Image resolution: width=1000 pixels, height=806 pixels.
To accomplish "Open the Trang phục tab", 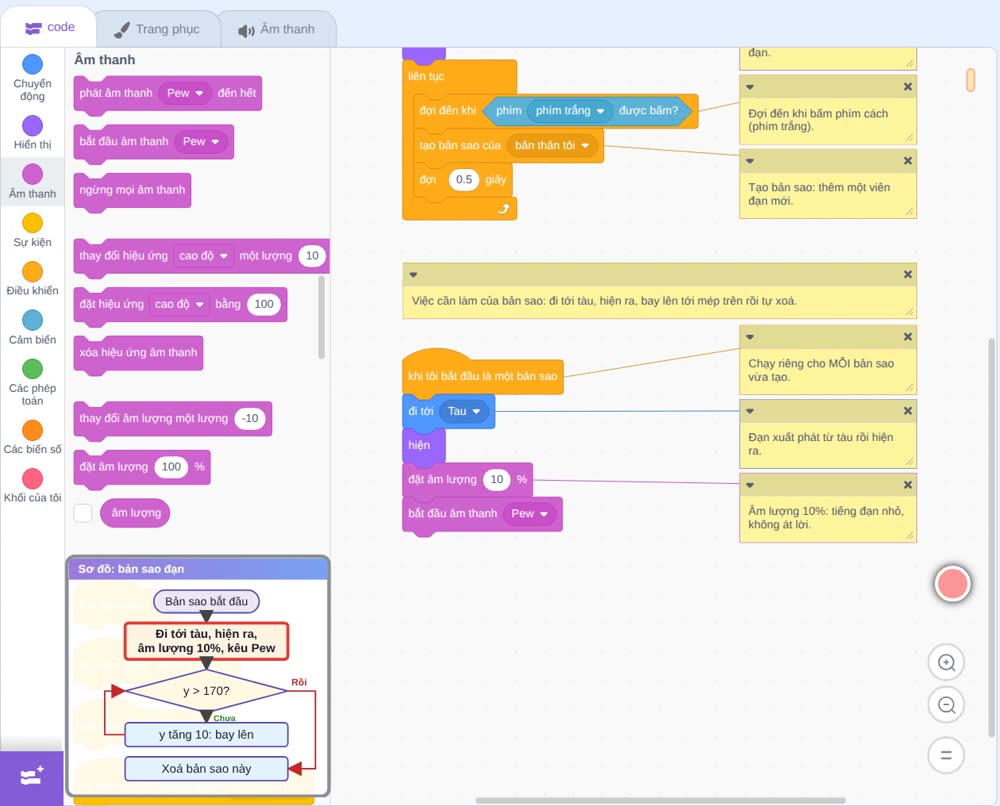I will pos(157,29).
